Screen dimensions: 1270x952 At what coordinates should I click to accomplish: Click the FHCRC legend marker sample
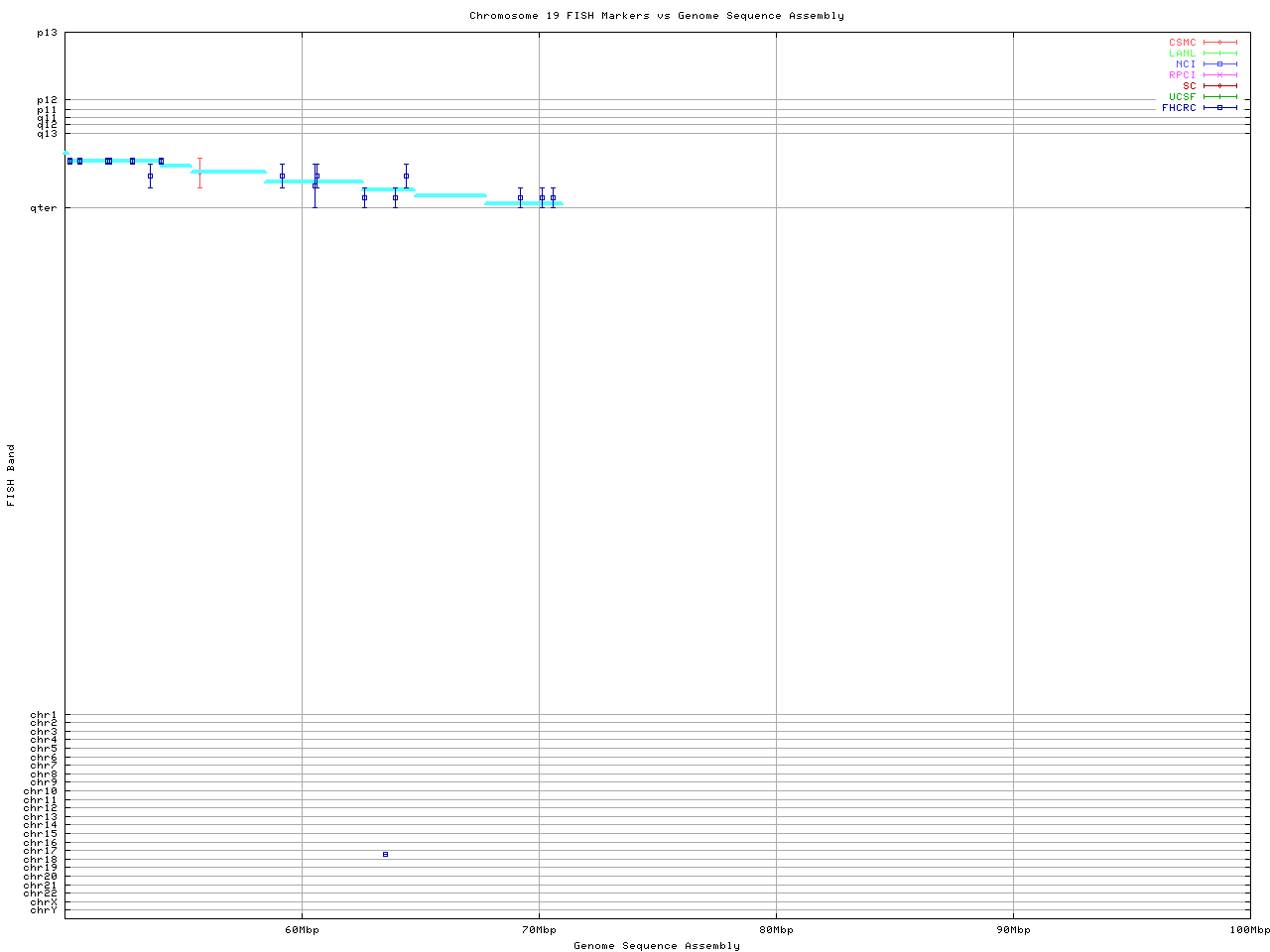tap(1219, 108)
